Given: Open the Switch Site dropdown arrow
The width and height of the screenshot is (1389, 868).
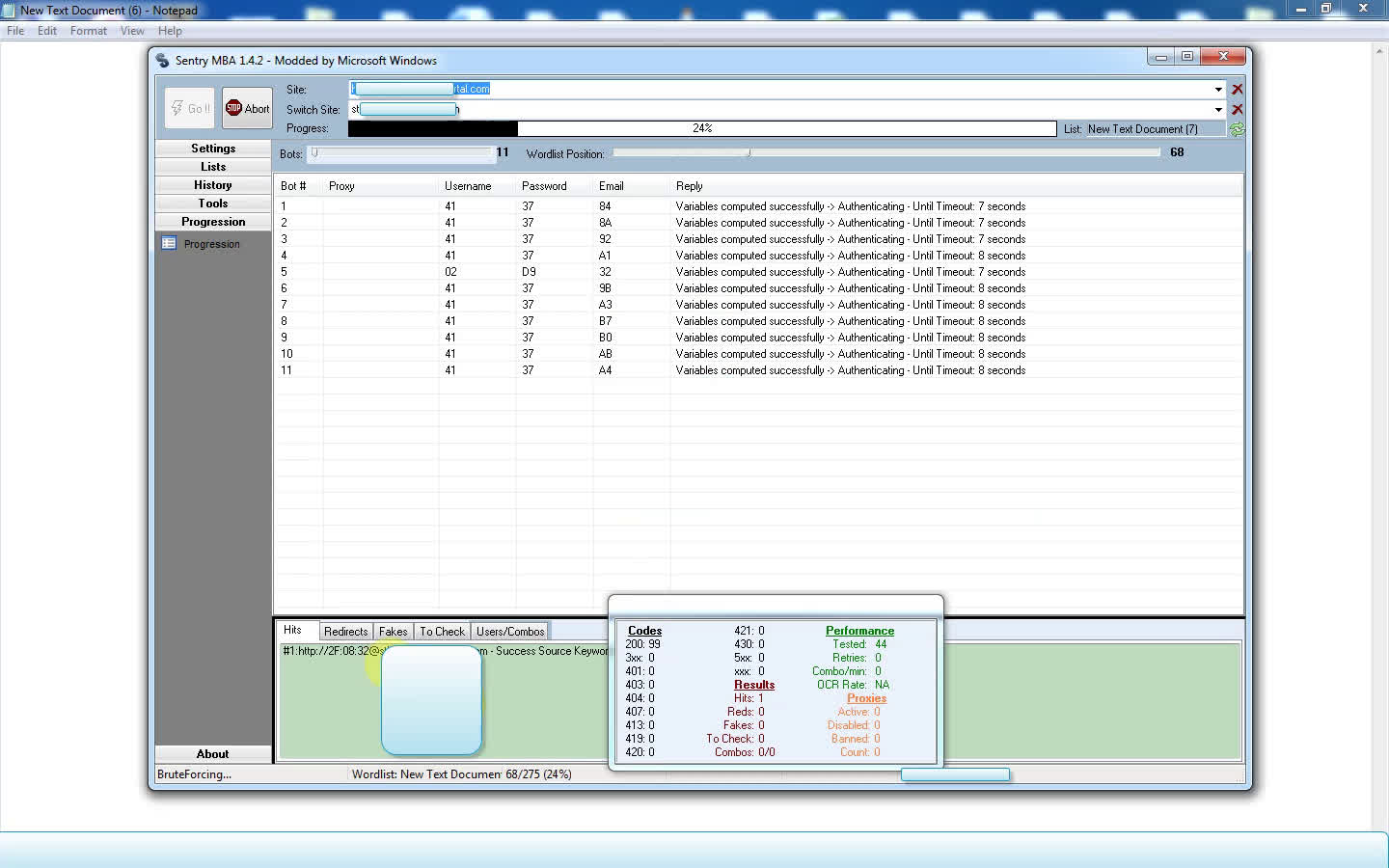Looking at the screenshot, I should 1218,109.
